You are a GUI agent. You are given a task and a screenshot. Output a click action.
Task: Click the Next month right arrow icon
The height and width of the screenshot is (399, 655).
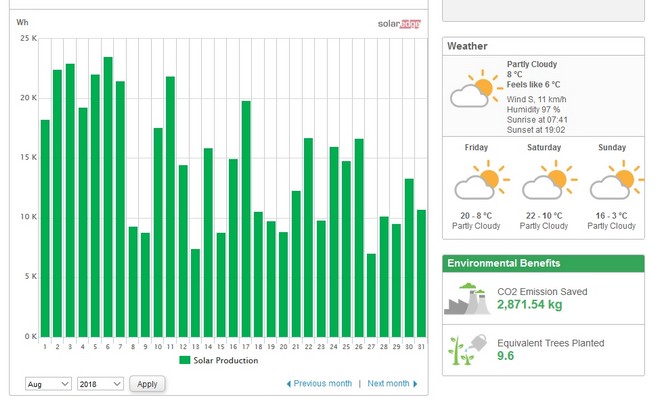(415, 384)
